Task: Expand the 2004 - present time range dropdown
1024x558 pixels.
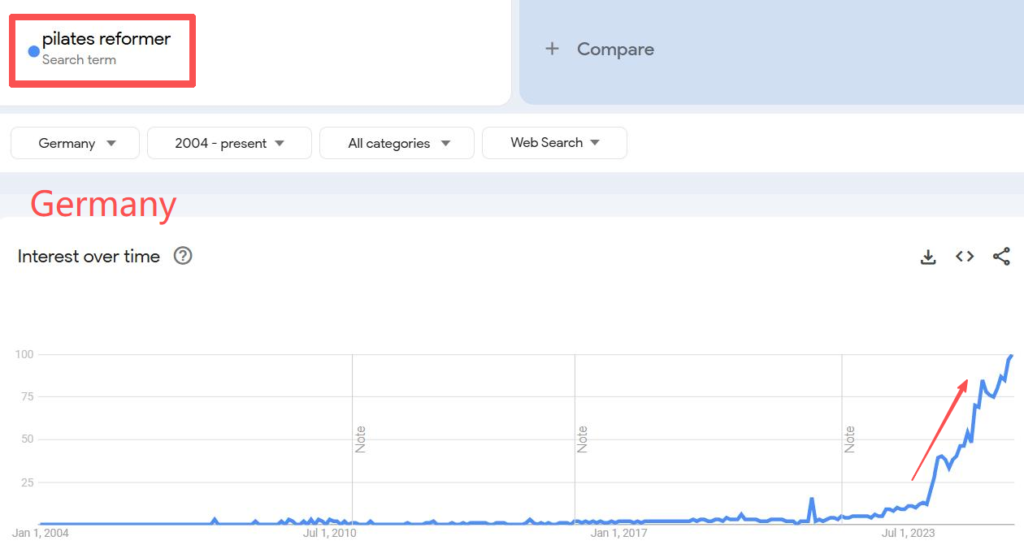Action: 229,143
